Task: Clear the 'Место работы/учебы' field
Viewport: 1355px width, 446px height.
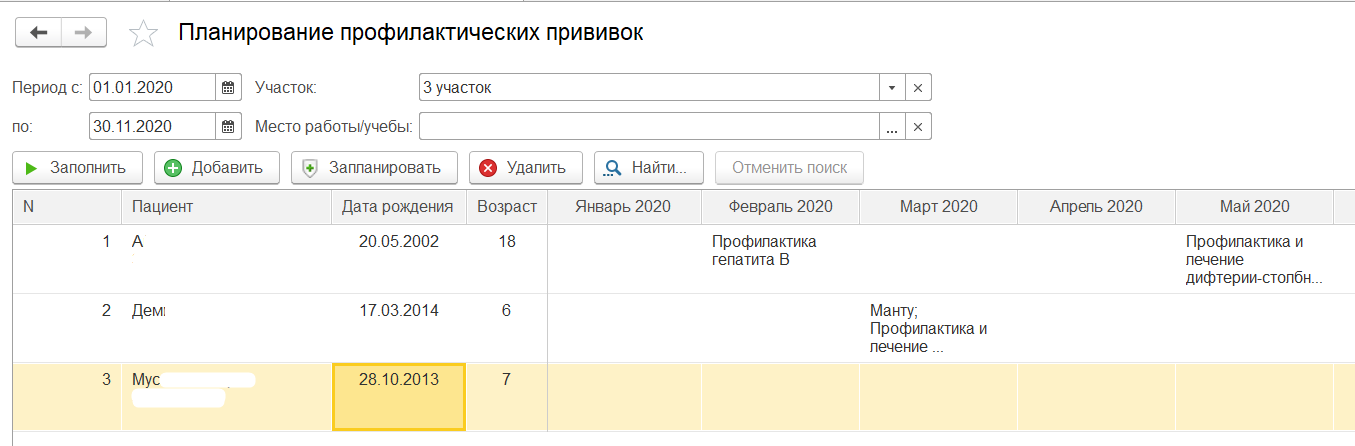Action: point(918,126)
